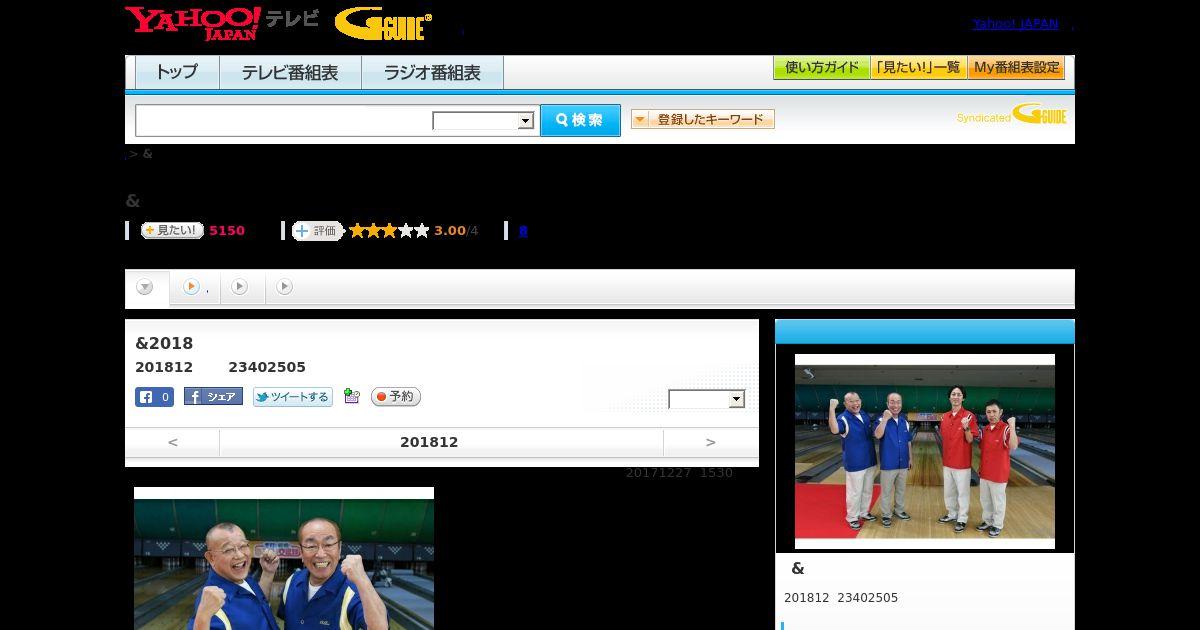Click the 予約 record button
This screenshot has height=630, width=1200.
[x=395, y=397]
